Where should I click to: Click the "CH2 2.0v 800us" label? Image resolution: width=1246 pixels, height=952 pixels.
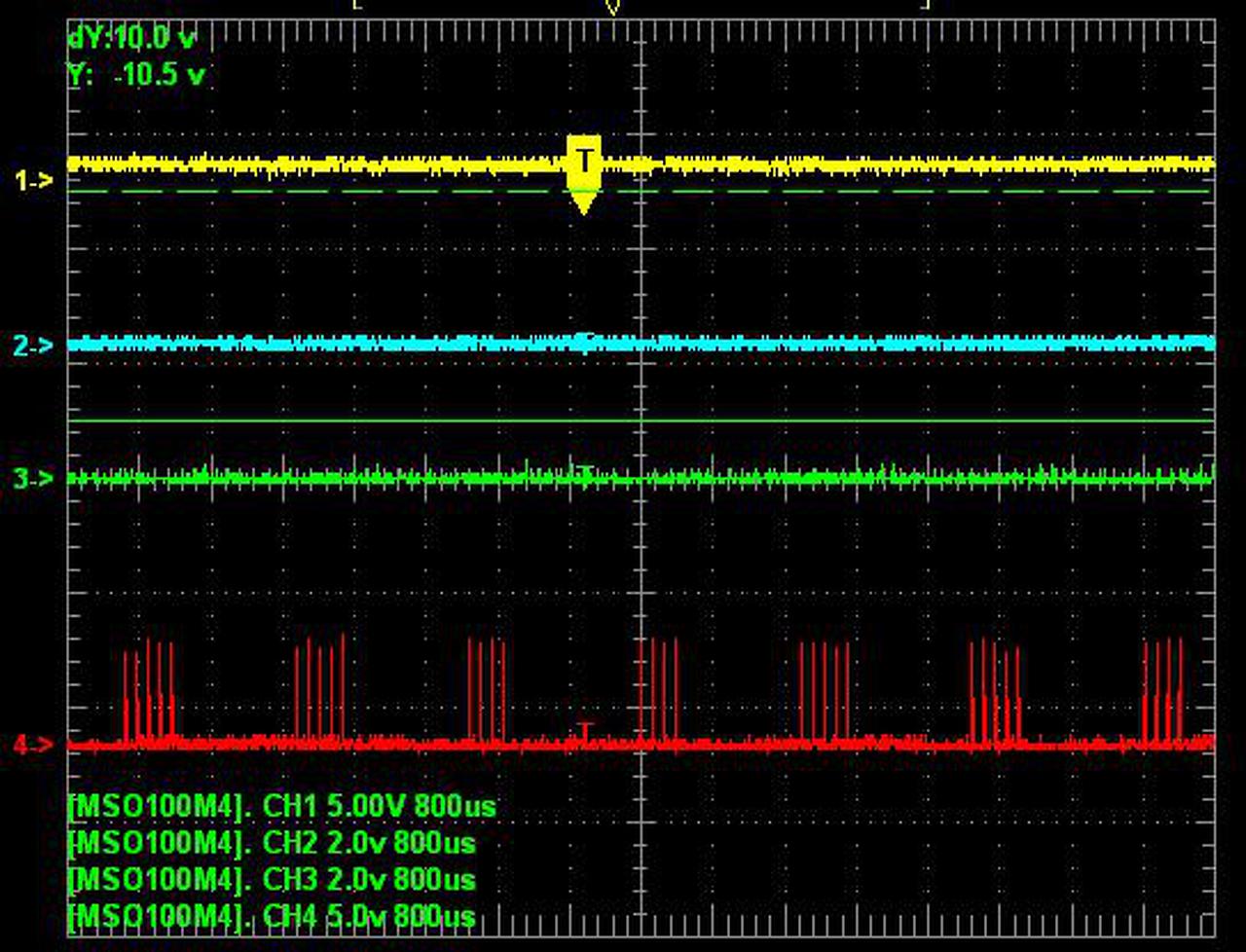(370, 843)
